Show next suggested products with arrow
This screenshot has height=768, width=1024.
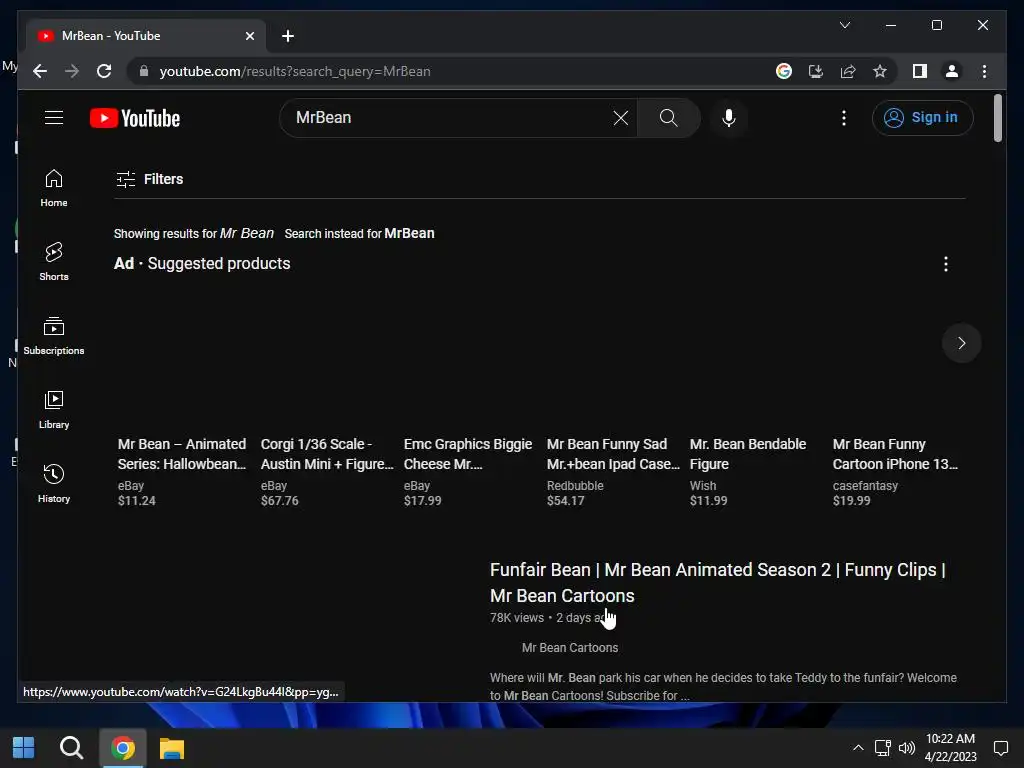click(x=961, y=343)
